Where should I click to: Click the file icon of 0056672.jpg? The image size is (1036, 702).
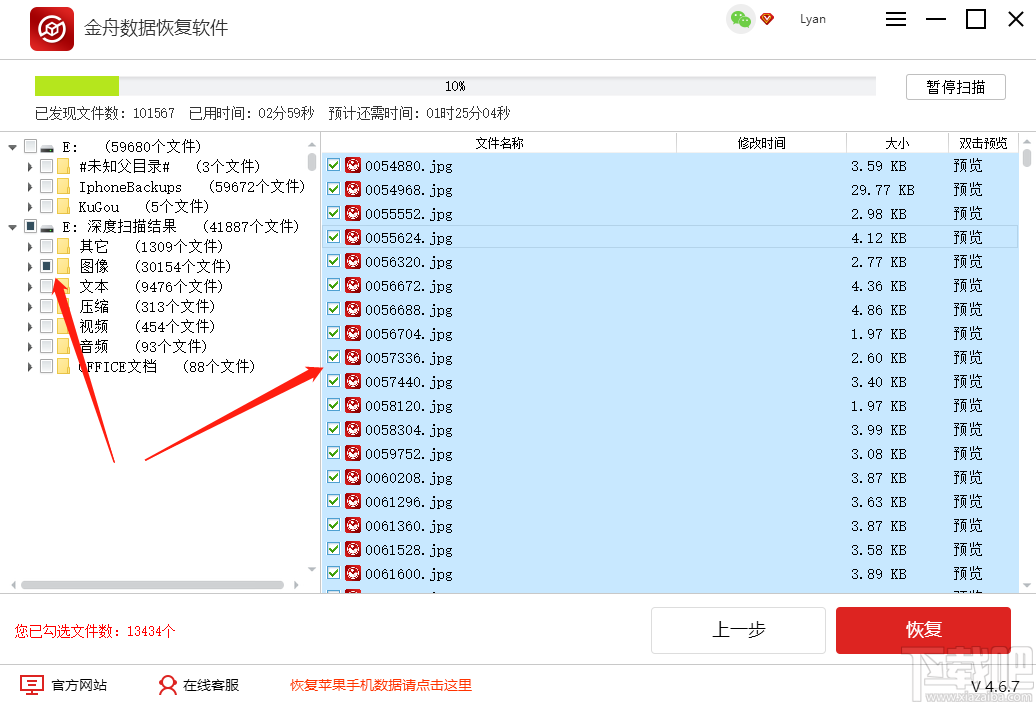(x=353, y=286)
